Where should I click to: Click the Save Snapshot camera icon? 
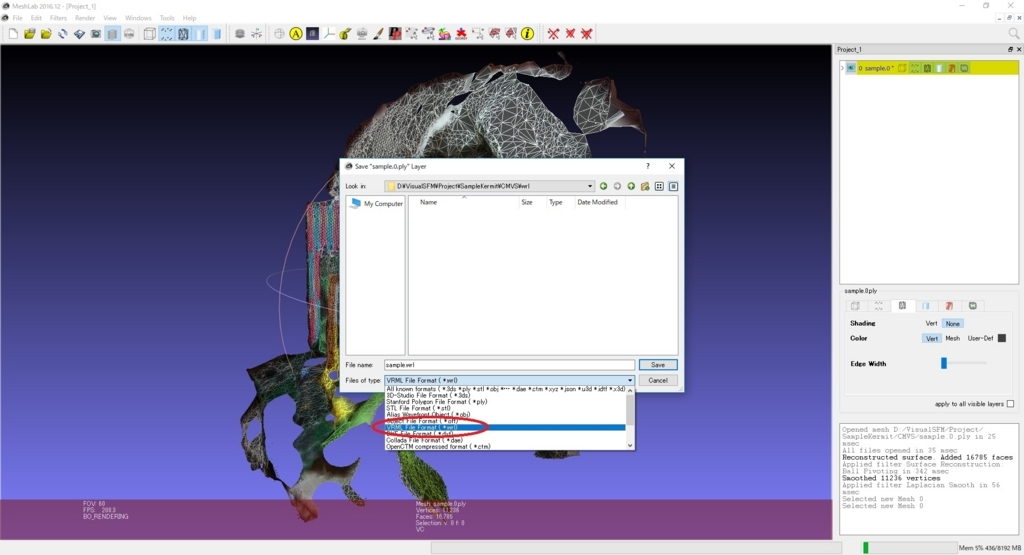pyautogui.click(x=96, y=34)
